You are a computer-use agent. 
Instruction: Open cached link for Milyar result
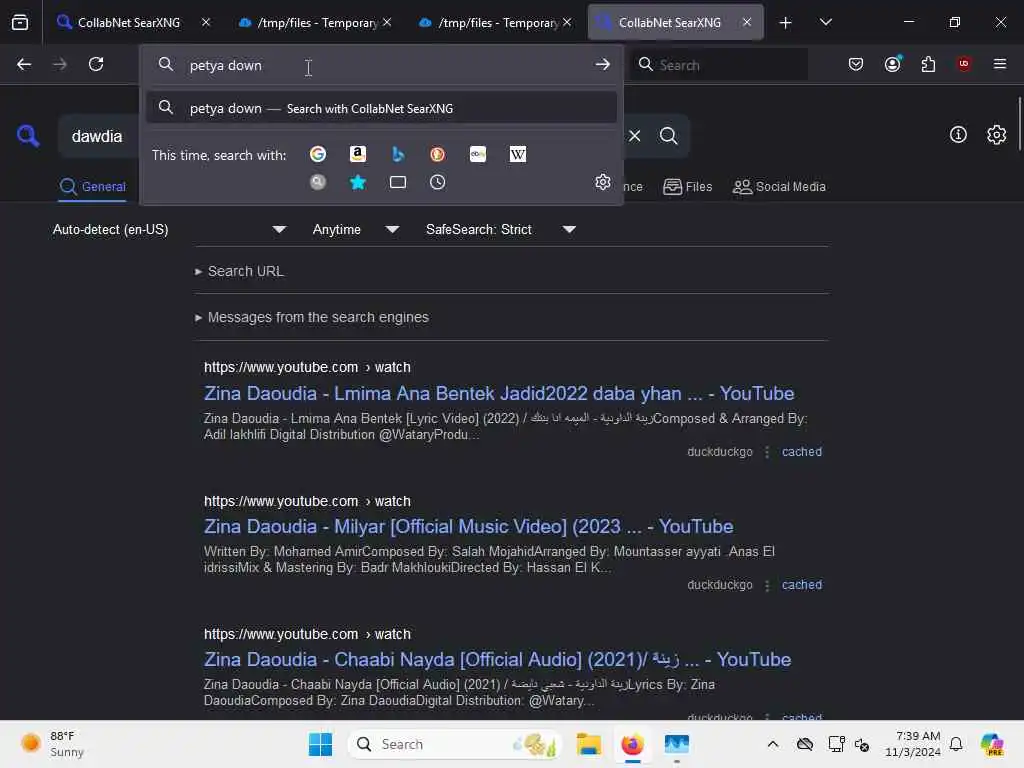[801, 584]
